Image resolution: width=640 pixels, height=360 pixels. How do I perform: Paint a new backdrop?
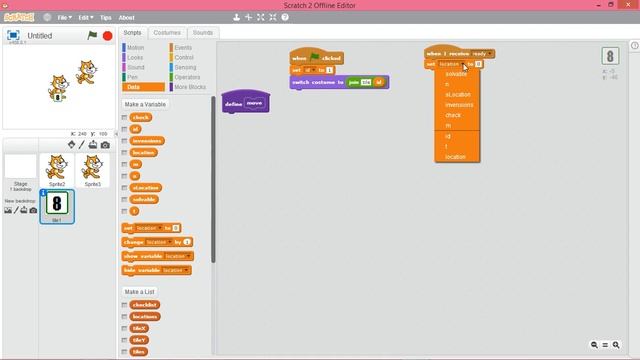point(16,210)
